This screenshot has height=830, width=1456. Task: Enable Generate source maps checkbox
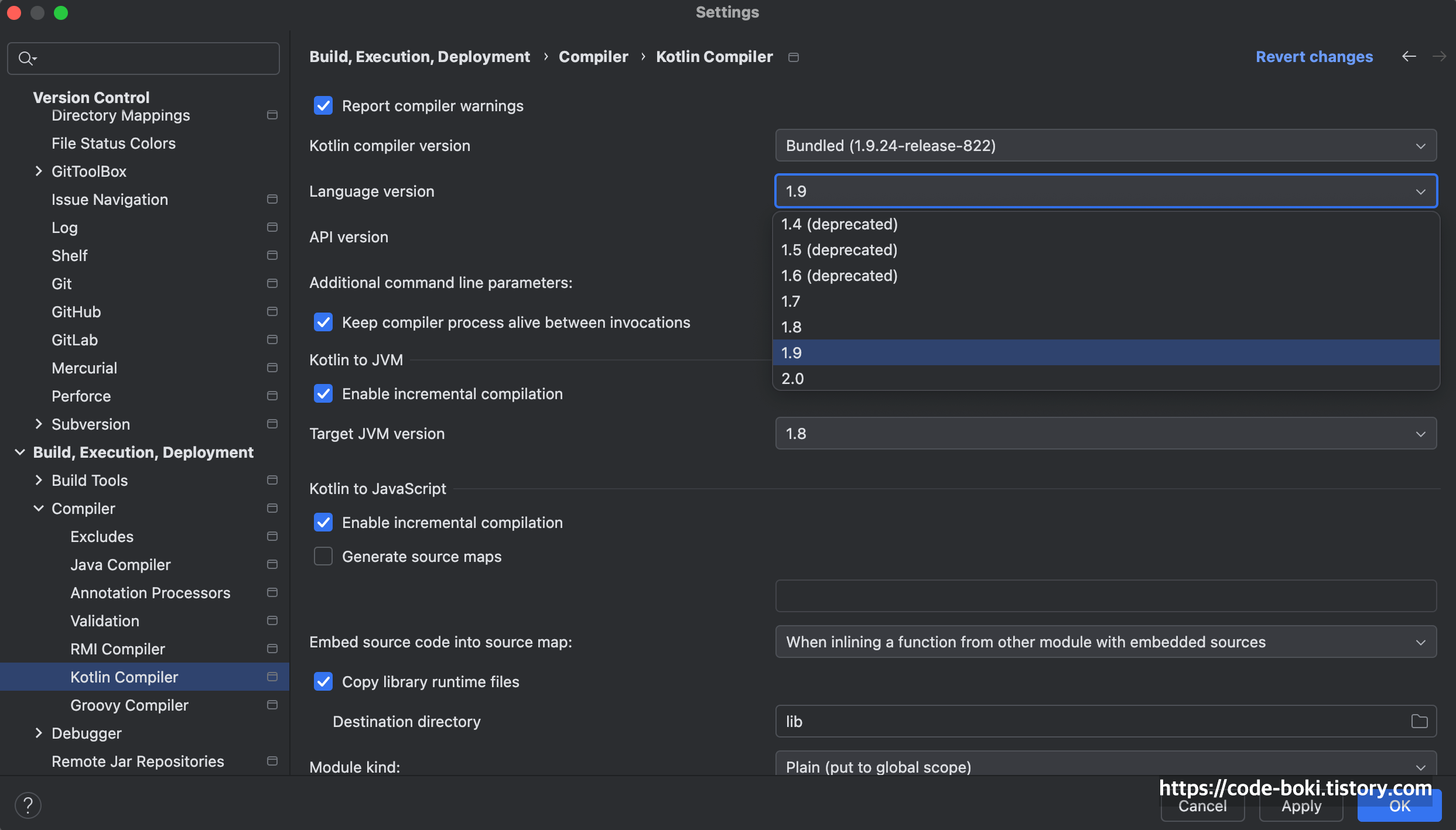[x=323, y=556]
